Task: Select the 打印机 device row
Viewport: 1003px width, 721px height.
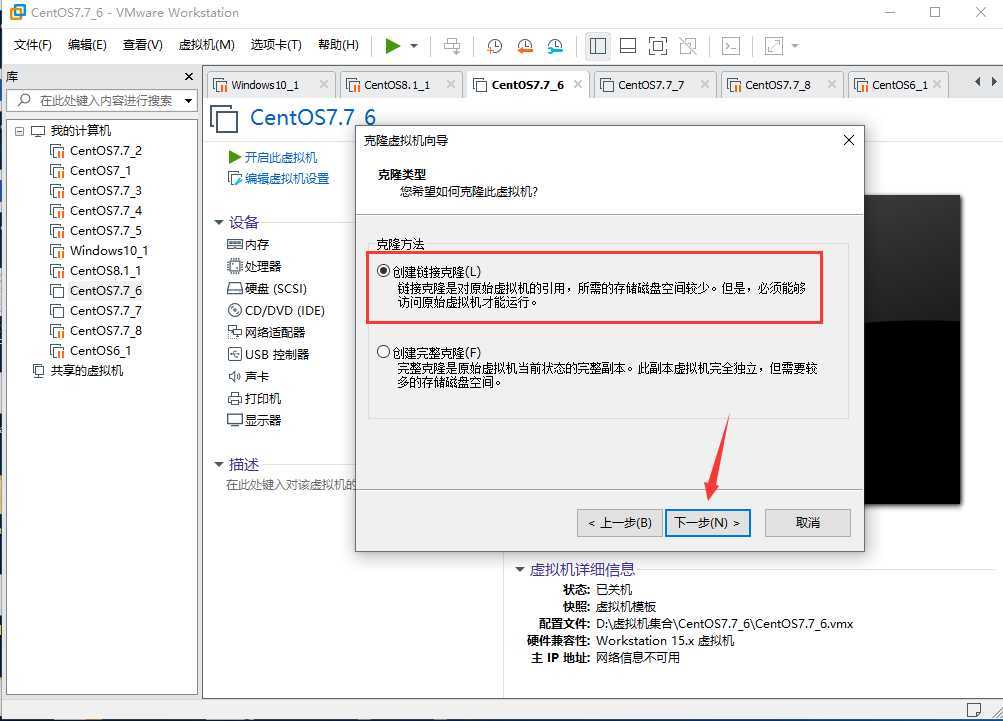Action: tap(255, 398)
